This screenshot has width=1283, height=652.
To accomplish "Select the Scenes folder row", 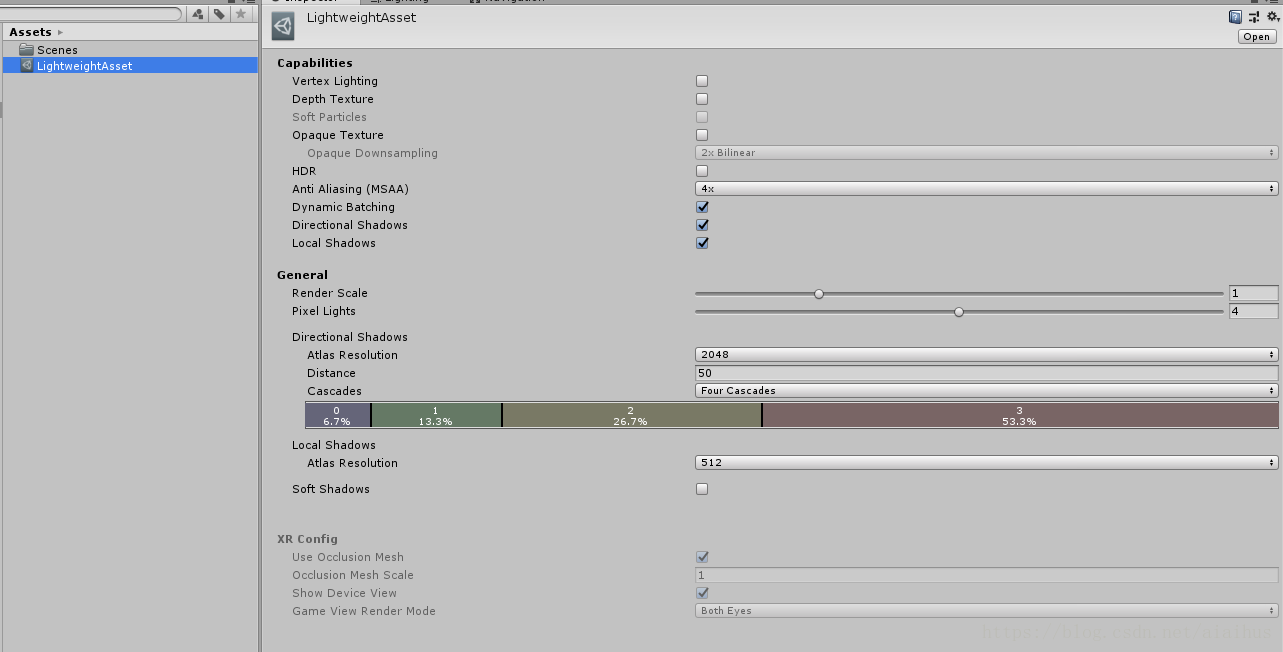I will [x=129, y=49].
